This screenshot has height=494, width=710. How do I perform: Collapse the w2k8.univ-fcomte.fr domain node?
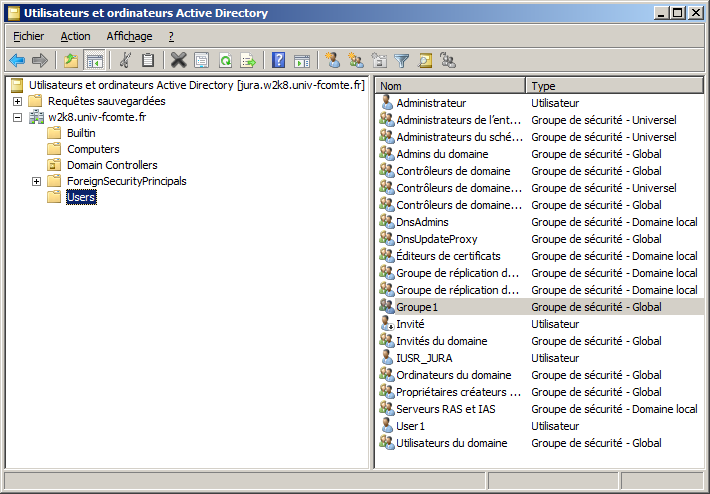coord(18,117)
